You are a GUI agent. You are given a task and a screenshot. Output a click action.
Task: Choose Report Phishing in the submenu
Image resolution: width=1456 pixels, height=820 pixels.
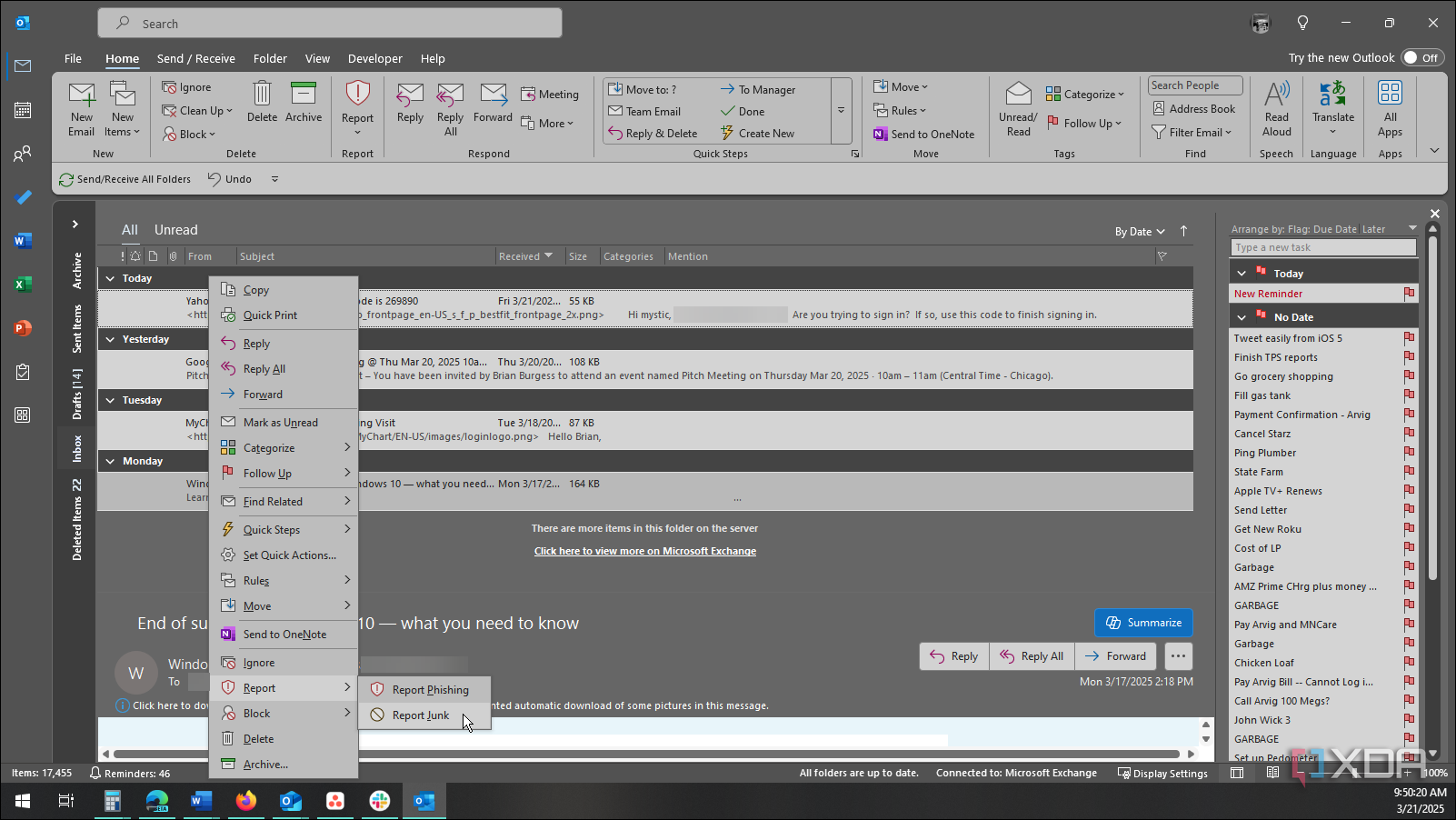point(424,690)
